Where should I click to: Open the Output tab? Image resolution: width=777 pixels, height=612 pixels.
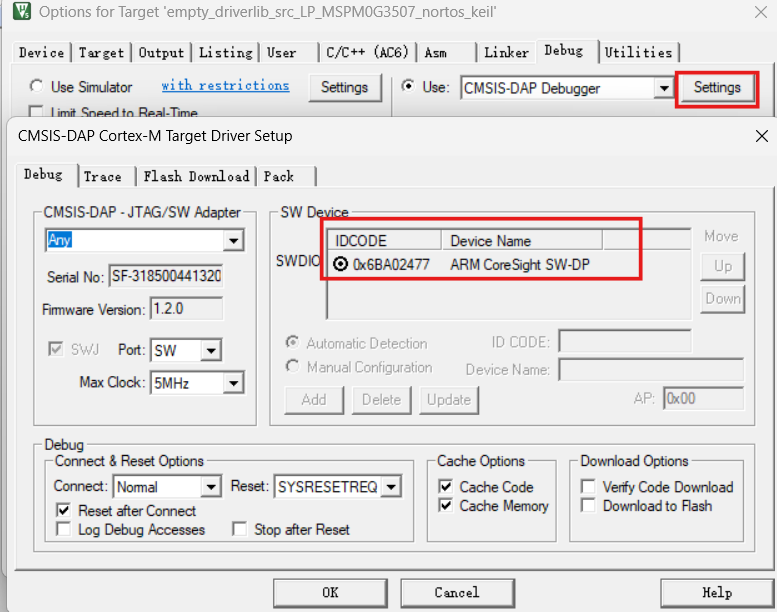click(x=161, y=53)
